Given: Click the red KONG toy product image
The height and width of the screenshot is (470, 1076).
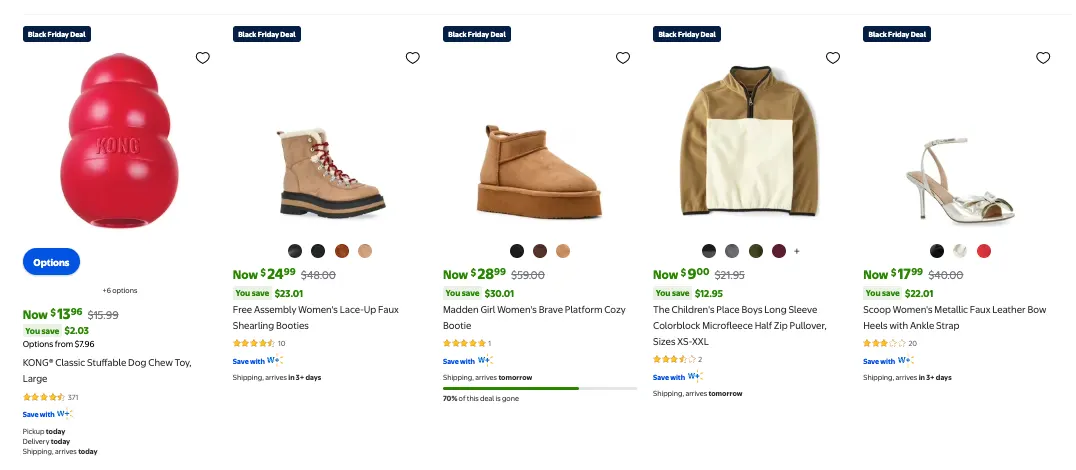Looking at the screenshot, I should [x=109, y=133].
